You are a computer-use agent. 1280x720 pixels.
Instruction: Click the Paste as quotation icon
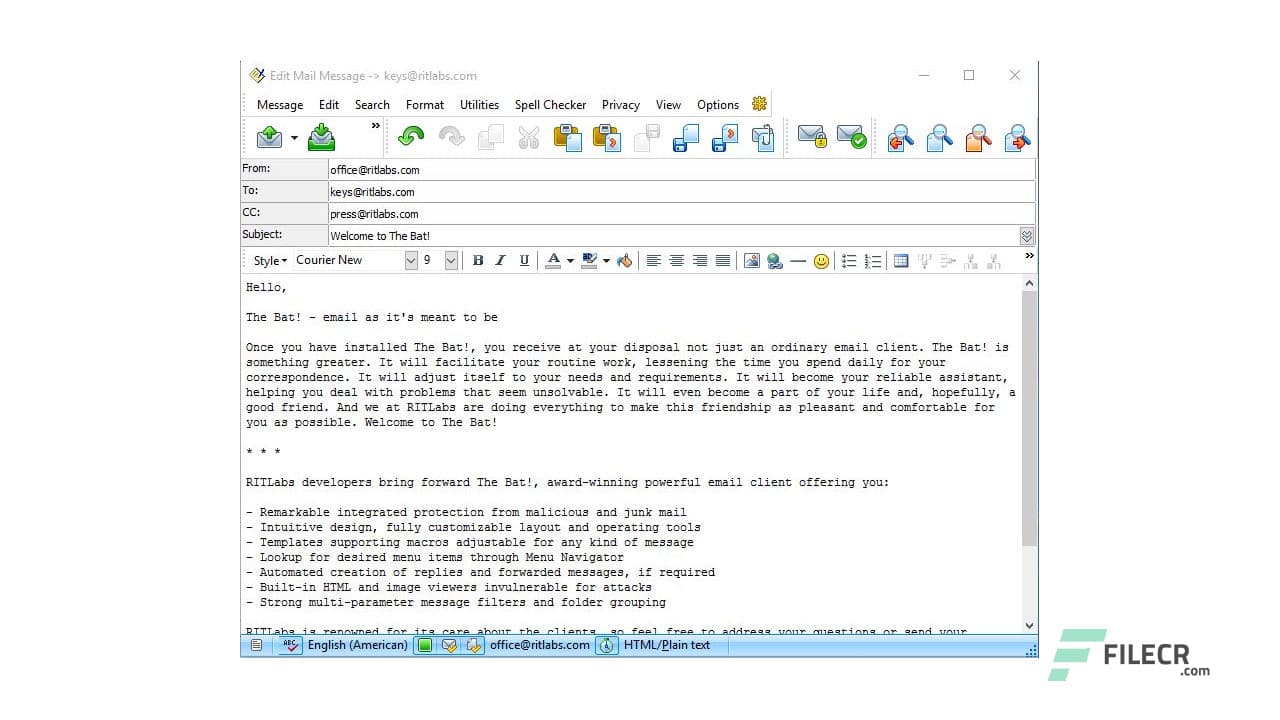(607, 137)
